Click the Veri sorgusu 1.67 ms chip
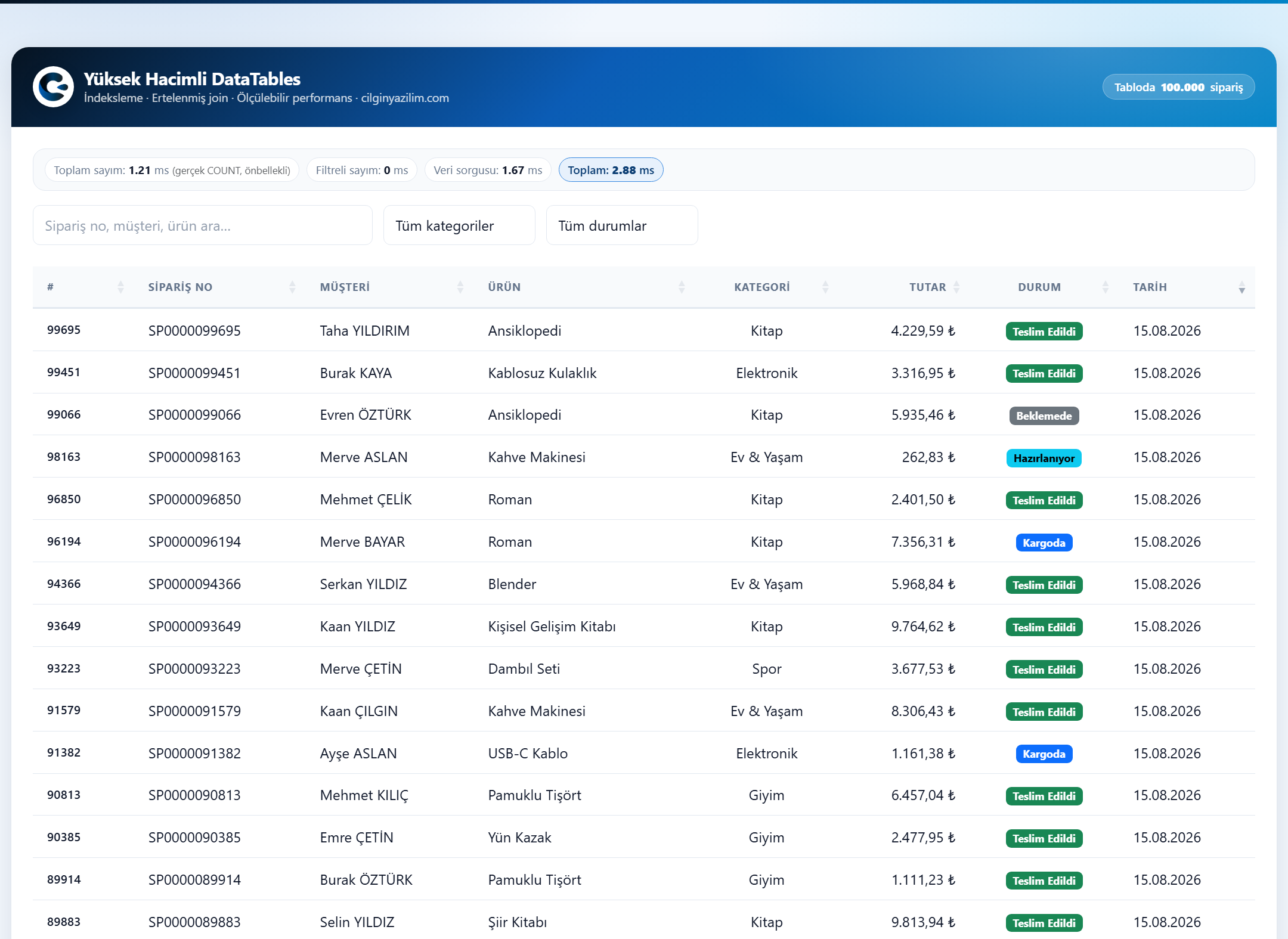Screen dimensions: 1288x939 (488, 170)
